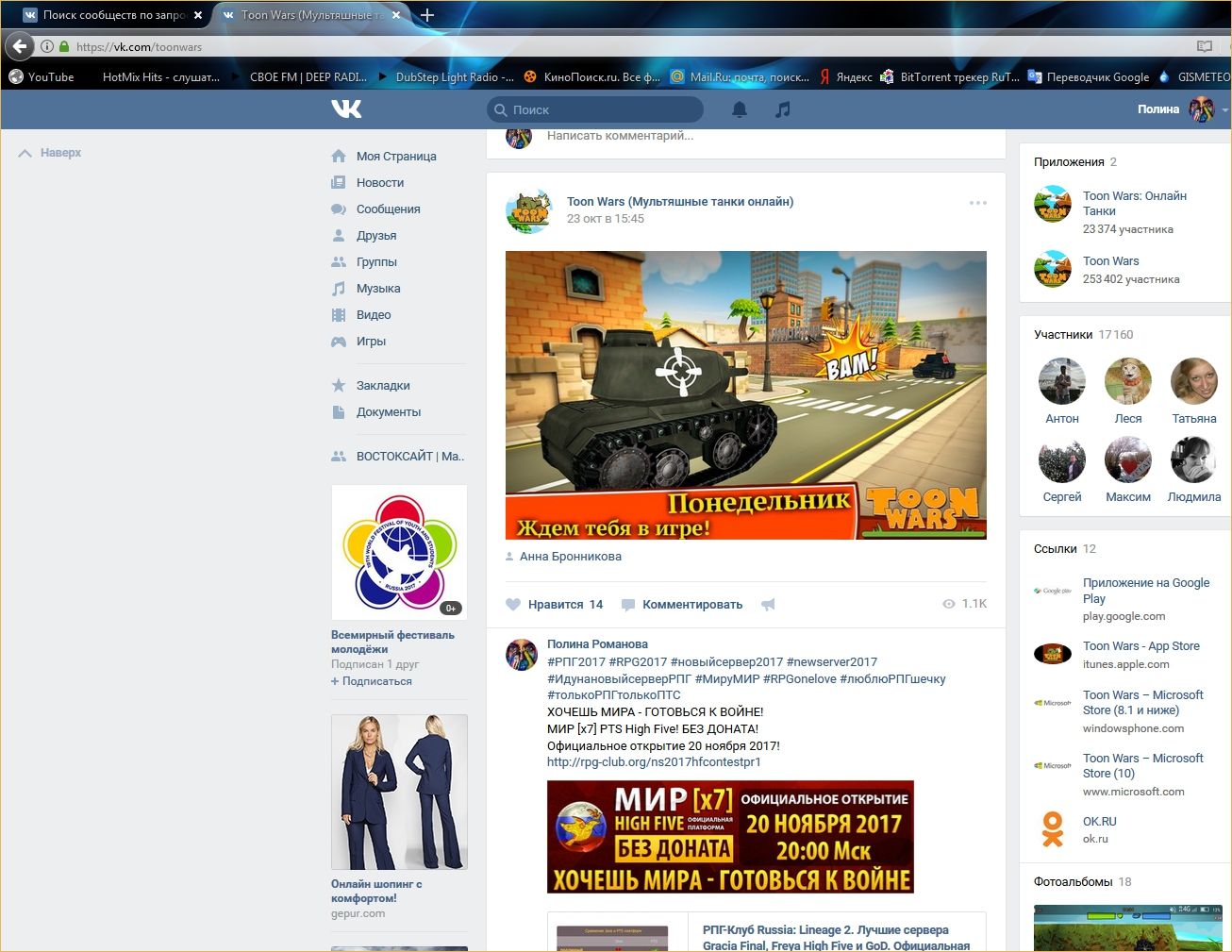Open the notifications bell
Viewport: 1232px width, 952px height.
[740, 109]
